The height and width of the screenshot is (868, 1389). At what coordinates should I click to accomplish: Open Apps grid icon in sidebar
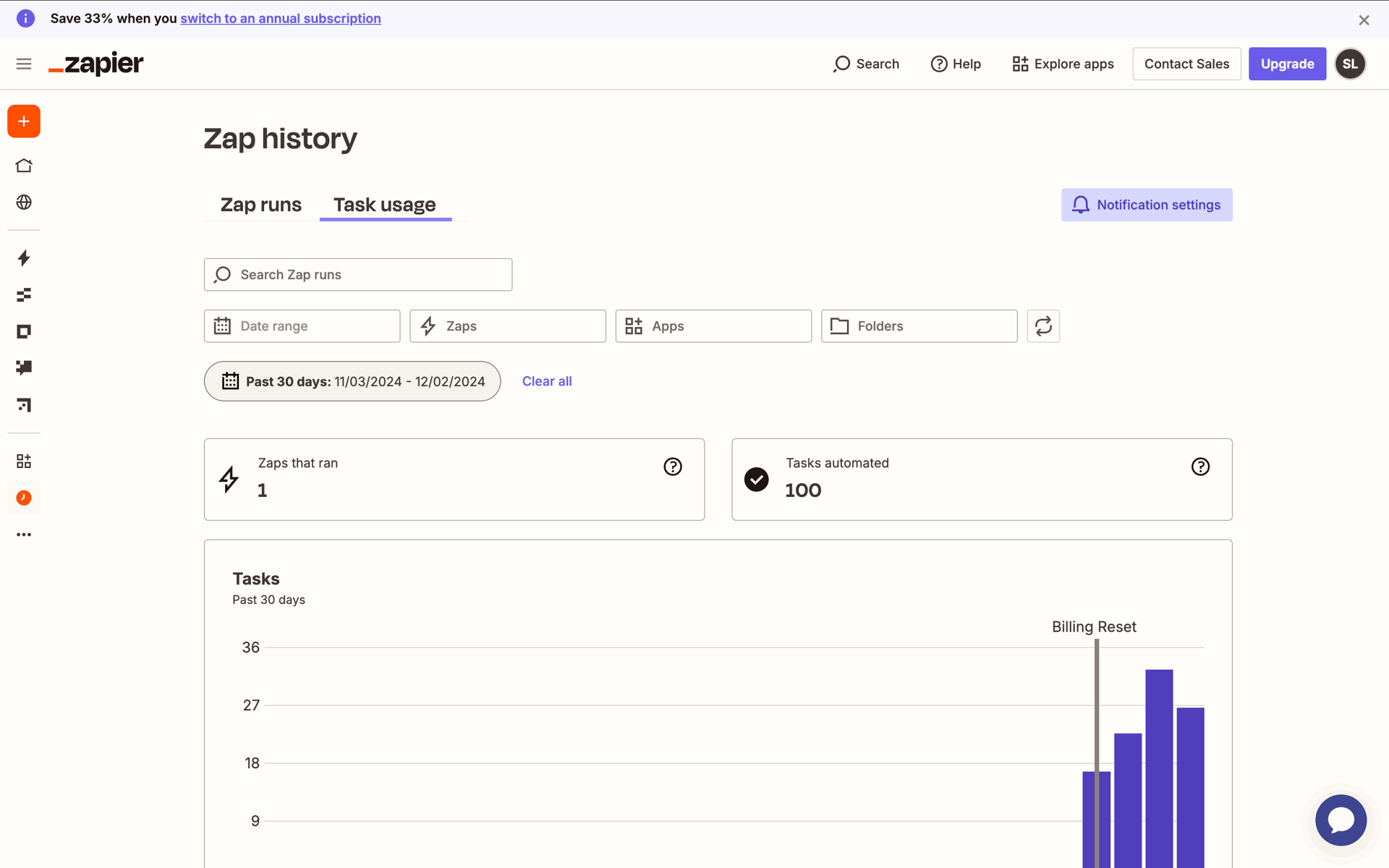point(24,461)
